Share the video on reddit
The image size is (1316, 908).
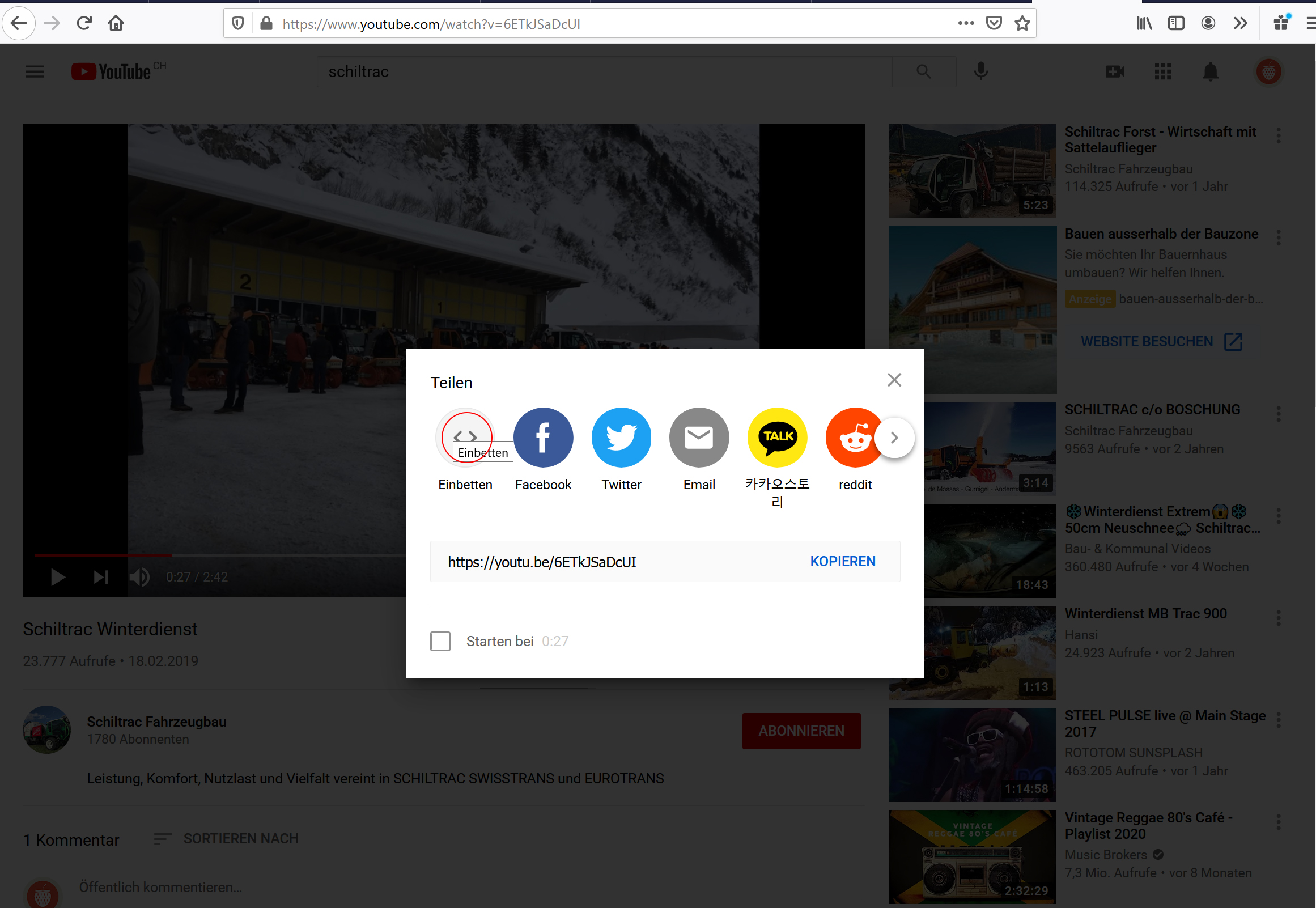[854, 437]
